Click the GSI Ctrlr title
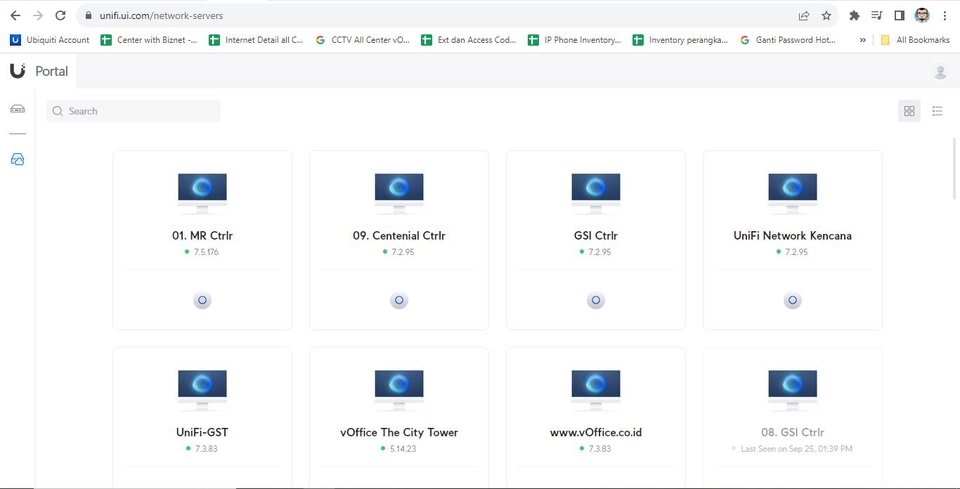This screenshot has height=489, width=960. pyautogui.click(x=596, y=236)
